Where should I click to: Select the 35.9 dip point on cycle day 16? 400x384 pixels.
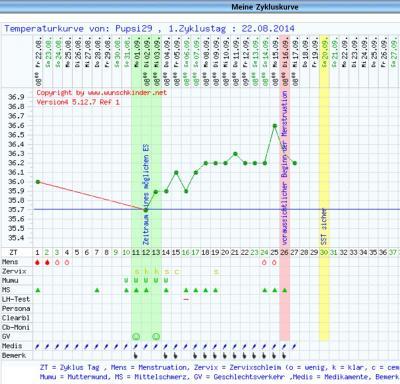point(186,191)
